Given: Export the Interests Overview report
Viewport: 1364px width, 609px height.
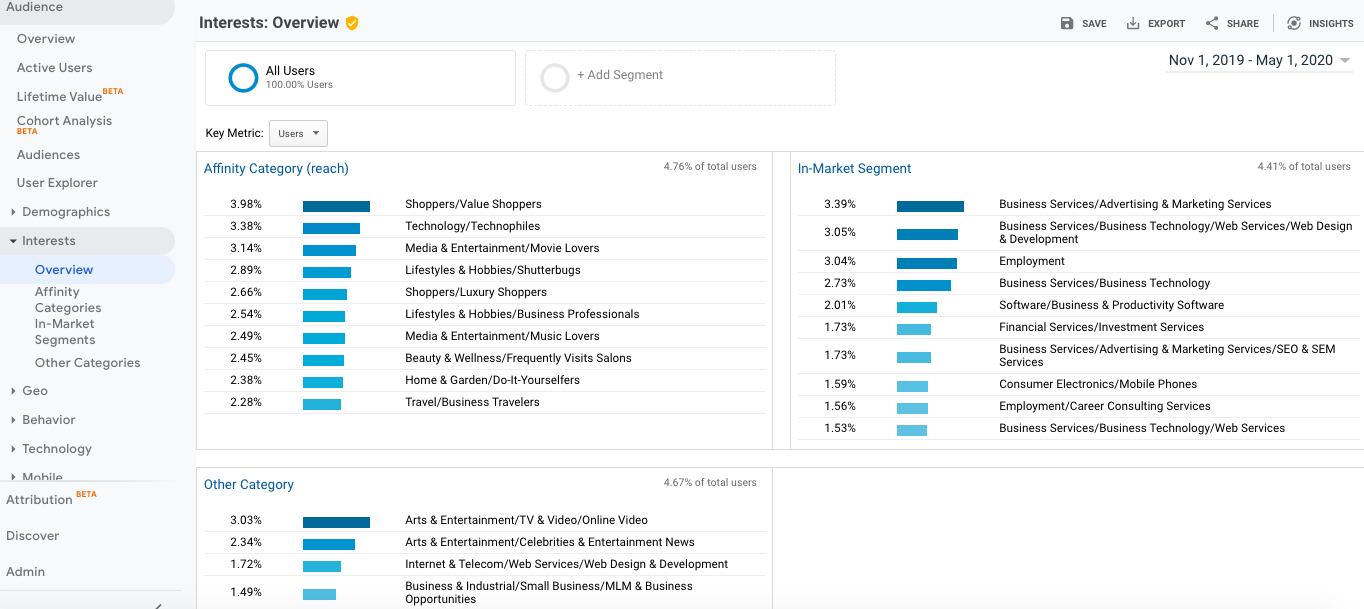Looking at the screenshot, I should pyautogui.click(x=1155, y=22).
